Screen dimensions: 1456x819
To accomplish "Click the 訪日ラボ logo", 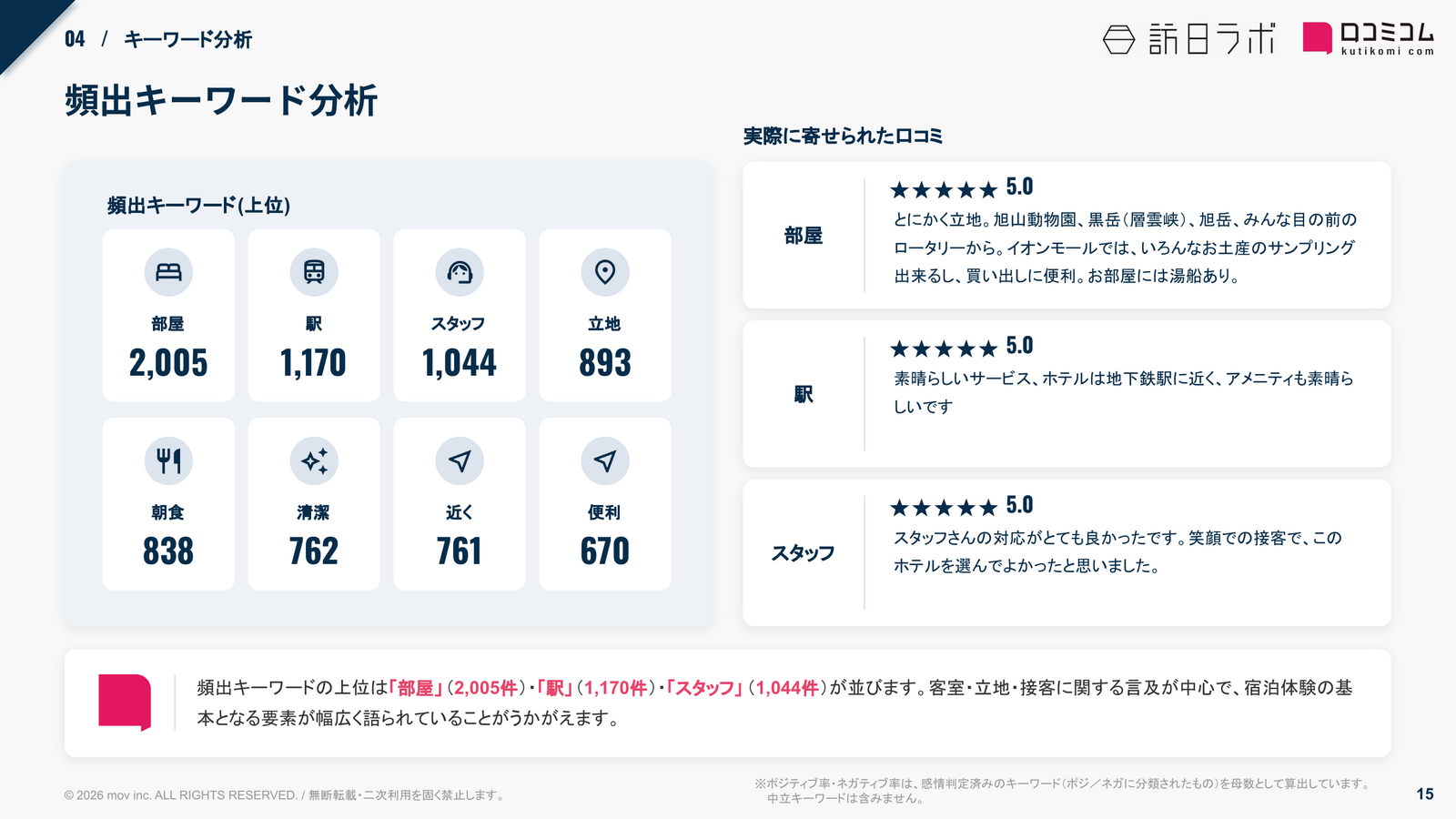I will pyautogui.click(x=1188, y=39).
